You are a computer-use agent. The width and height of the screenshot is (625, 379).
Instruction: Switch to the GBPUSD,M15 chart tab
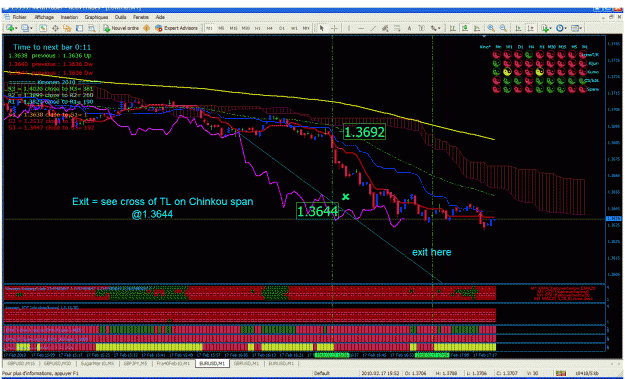coord(21,363)
